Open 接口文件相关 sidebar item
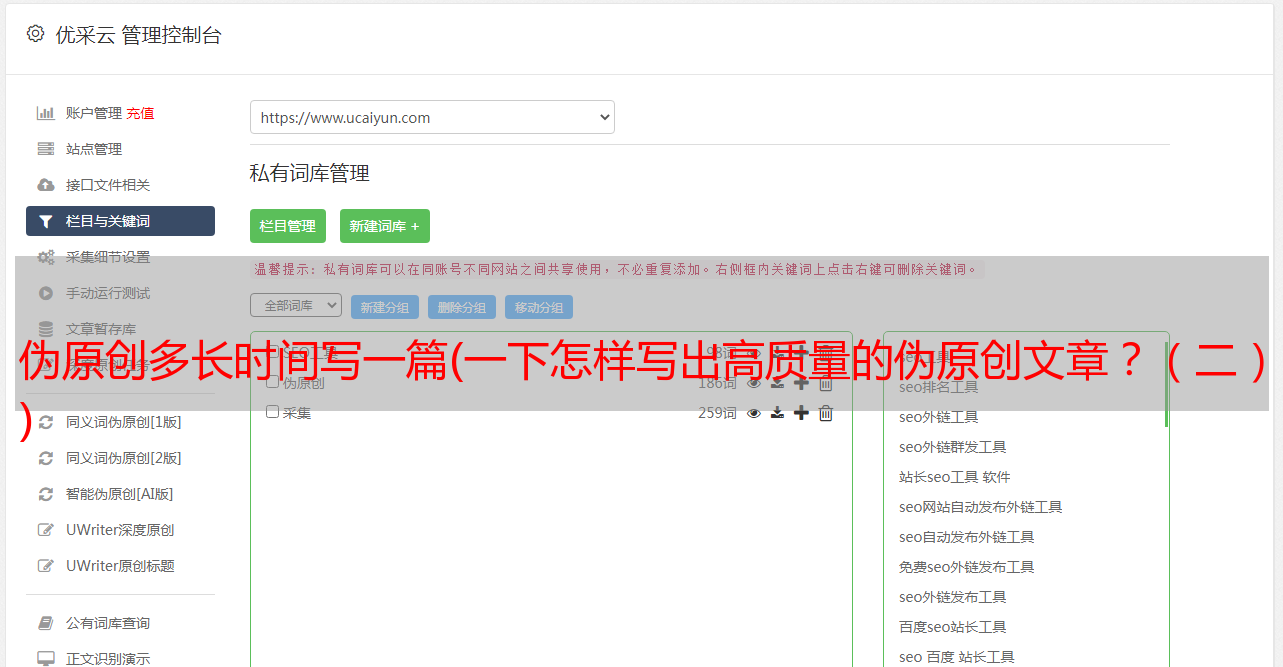Viewport: 1283px width, 667px height. point(108,185)
